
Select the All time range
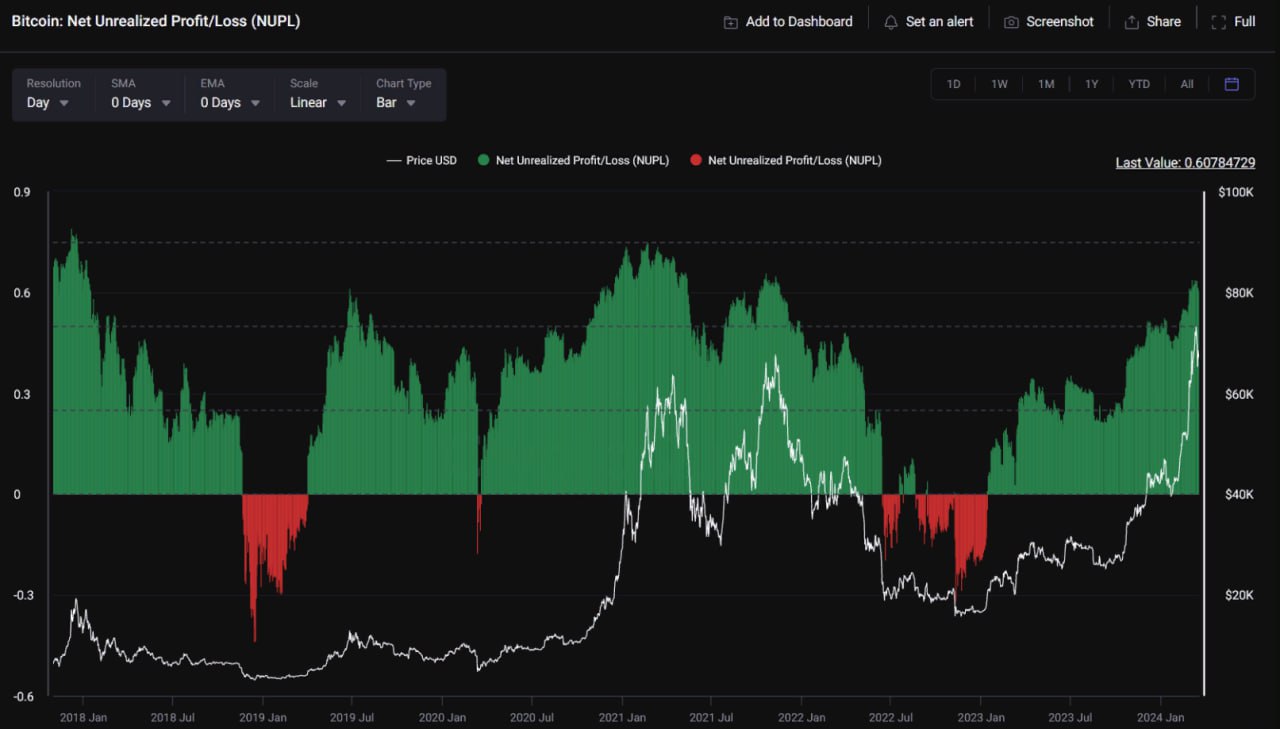1187,84
